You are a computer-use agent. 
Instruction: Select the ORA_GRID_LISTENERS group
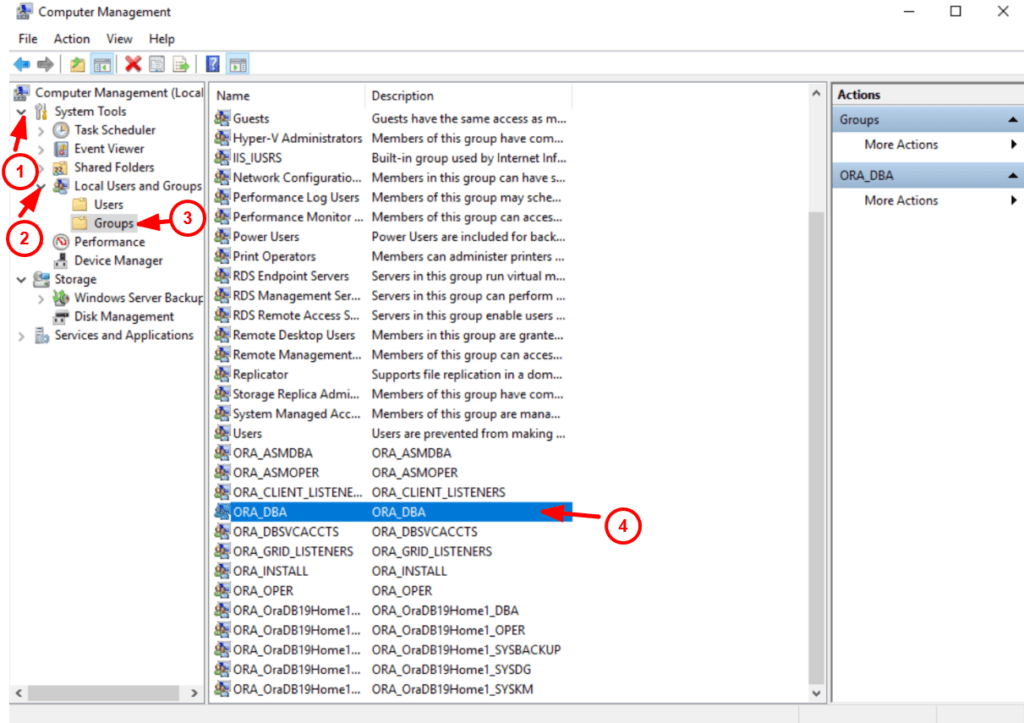click(x=392, y=551)
